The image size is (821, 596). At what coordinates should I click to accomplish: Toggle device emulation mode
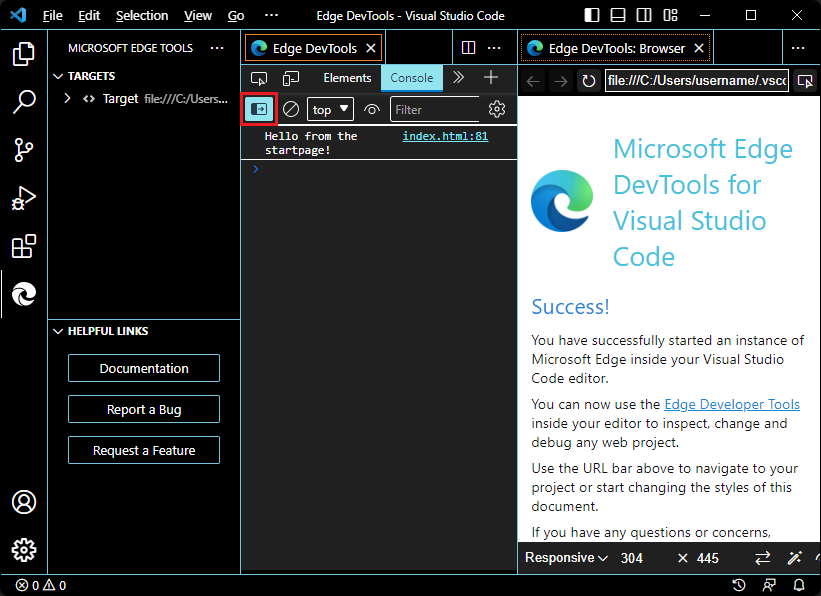pyautogui.click(x=291, y=77)
